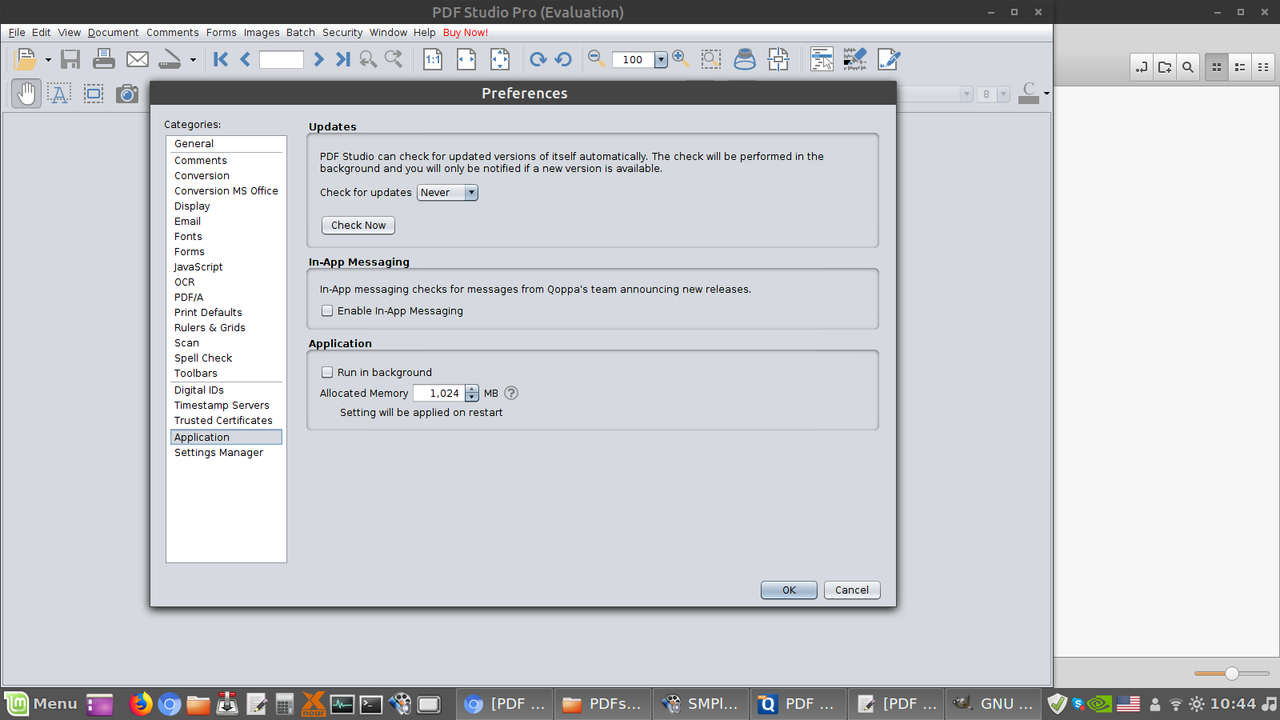Click the terminal icon in taskbar
This screenshot has height=720, width=1280.
pos(371,704)
